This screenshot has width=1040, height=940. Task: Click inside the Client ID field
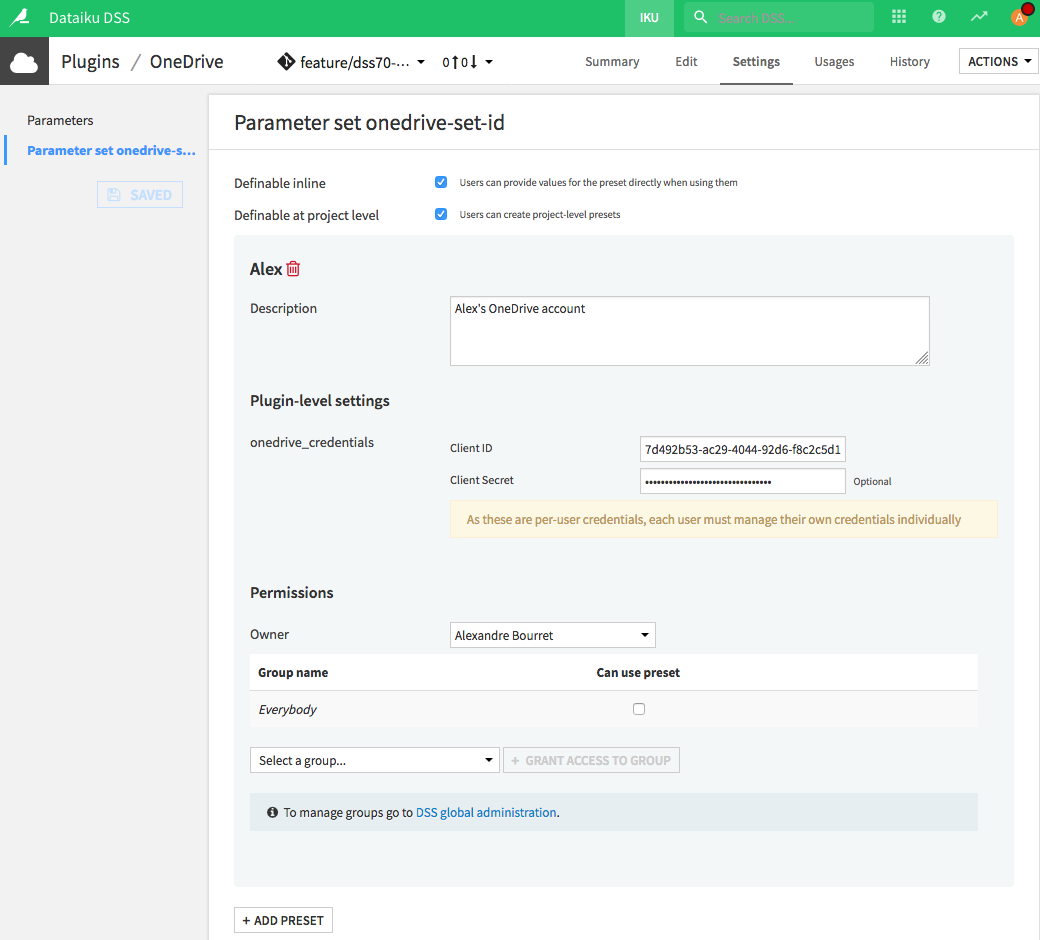(742, 449)
